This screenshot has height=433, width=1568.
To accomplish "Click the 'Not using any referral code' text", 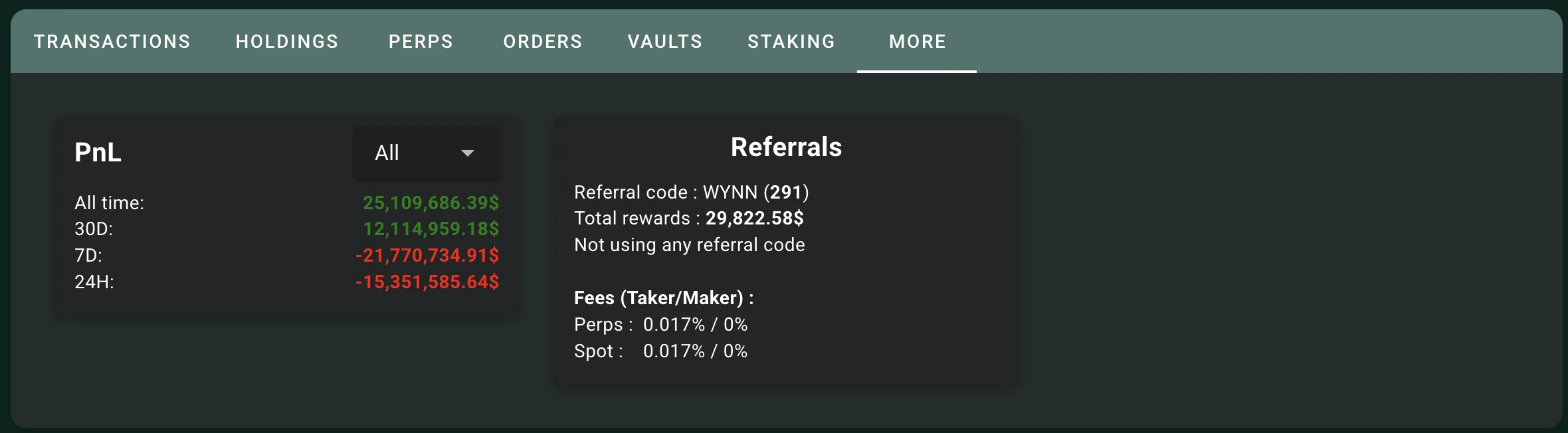I will [689, 245].
